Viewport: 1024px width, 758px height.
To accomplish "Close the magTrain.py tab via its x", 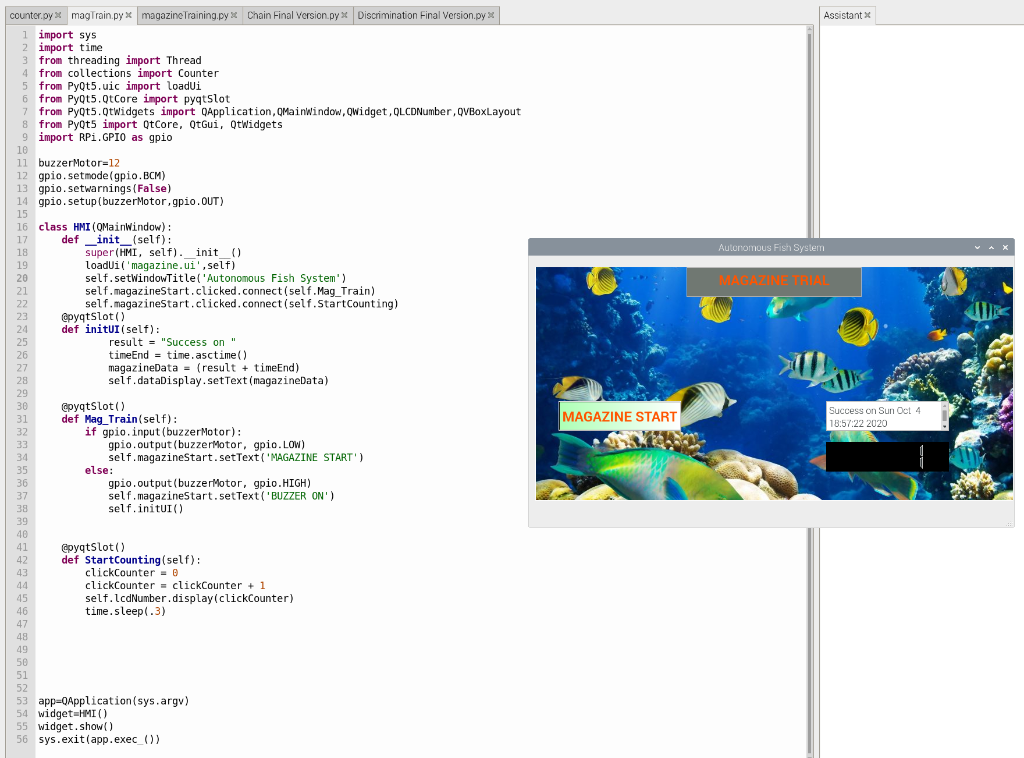I will [x=129, y=15].
